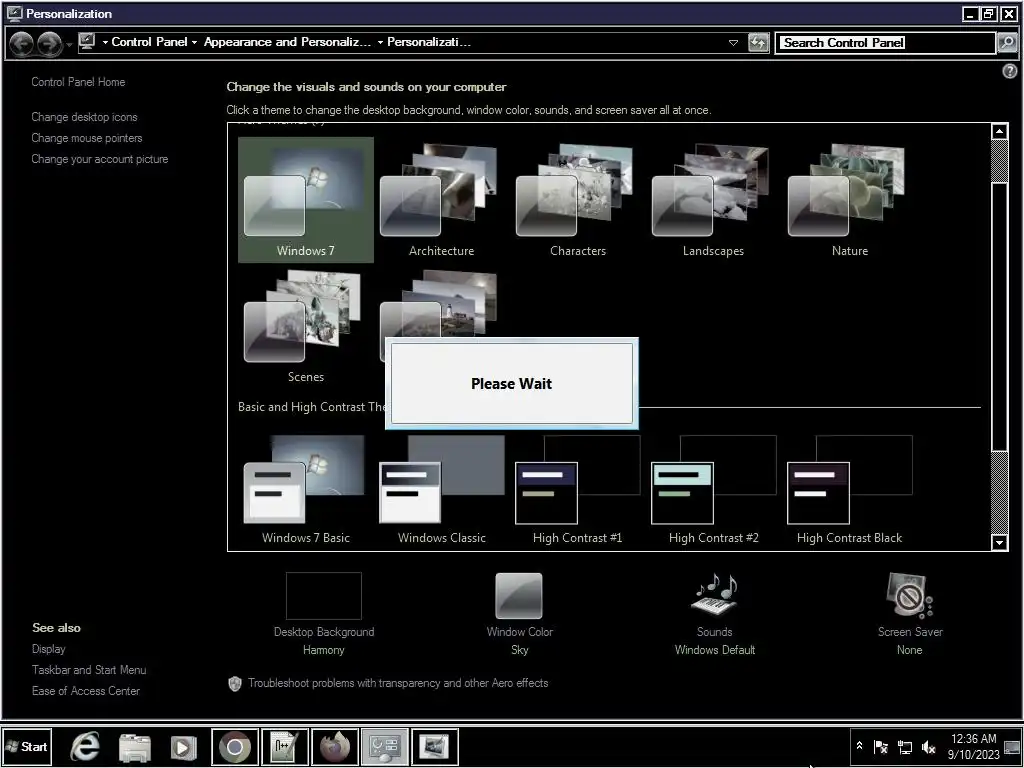The height and width of the screenshot is (768, 1024).
Task: Open the recent pages history dropdown
Action: (x=69, y=44)
